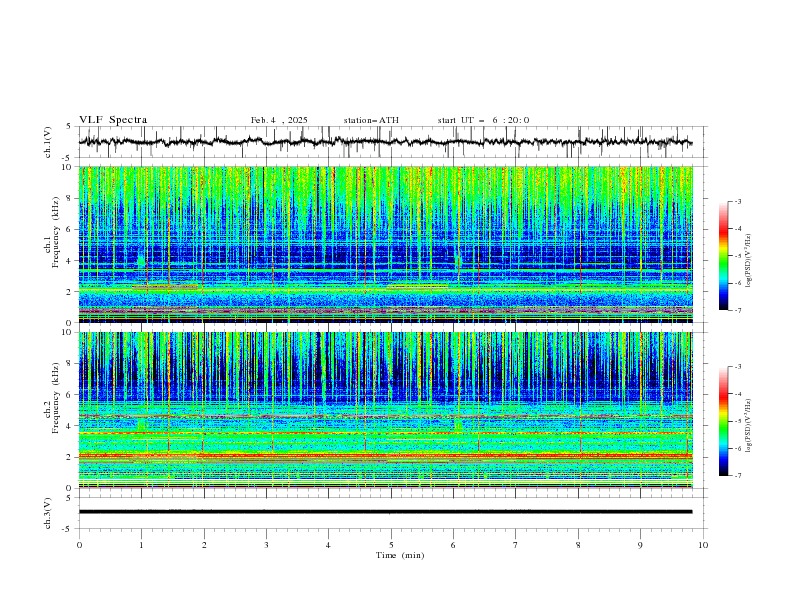Click the ch.1 'Frequency (kHz)' axis label
This screenshot has width=792, height=612.
(56, 232)
